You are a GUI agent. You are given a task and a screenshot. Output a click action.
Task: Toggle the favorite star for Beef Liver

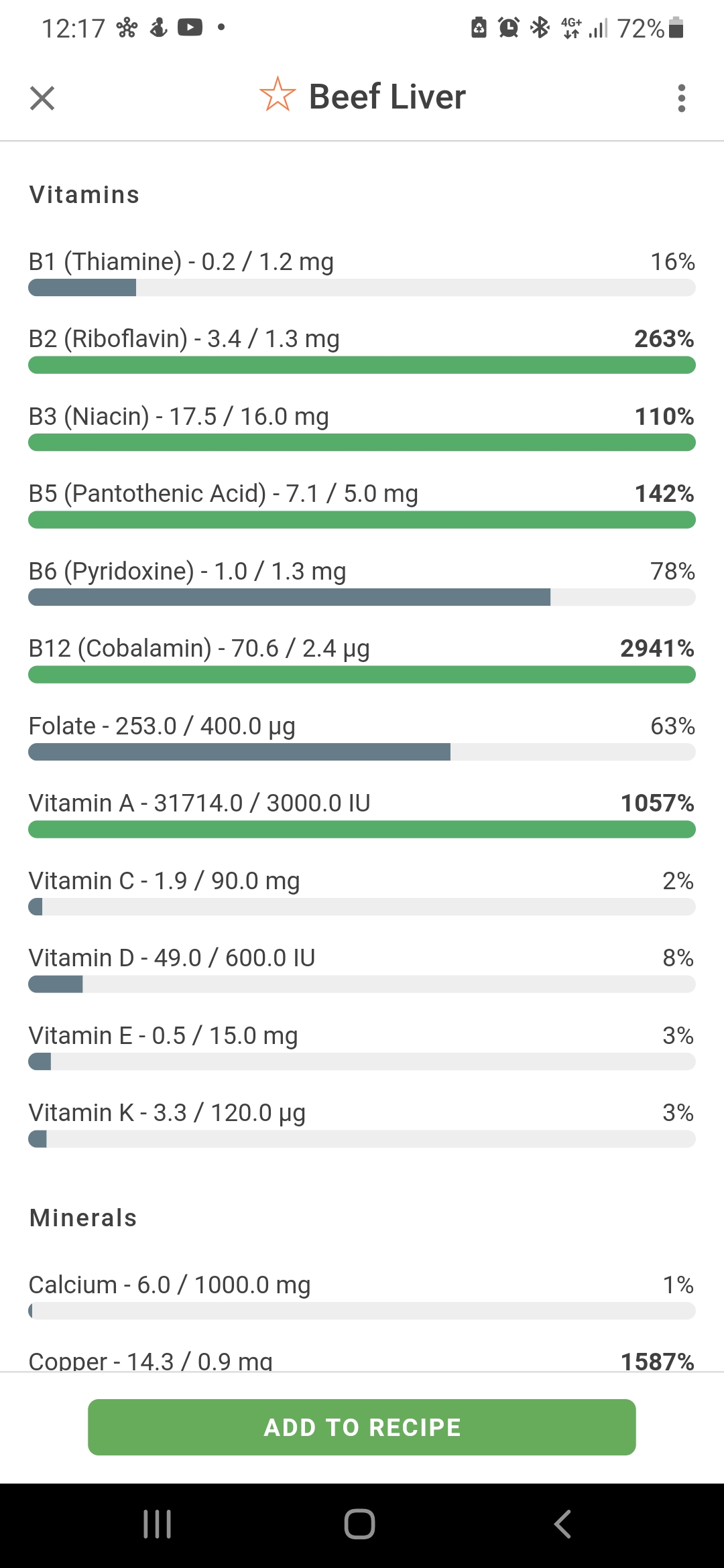pos(278,94)
